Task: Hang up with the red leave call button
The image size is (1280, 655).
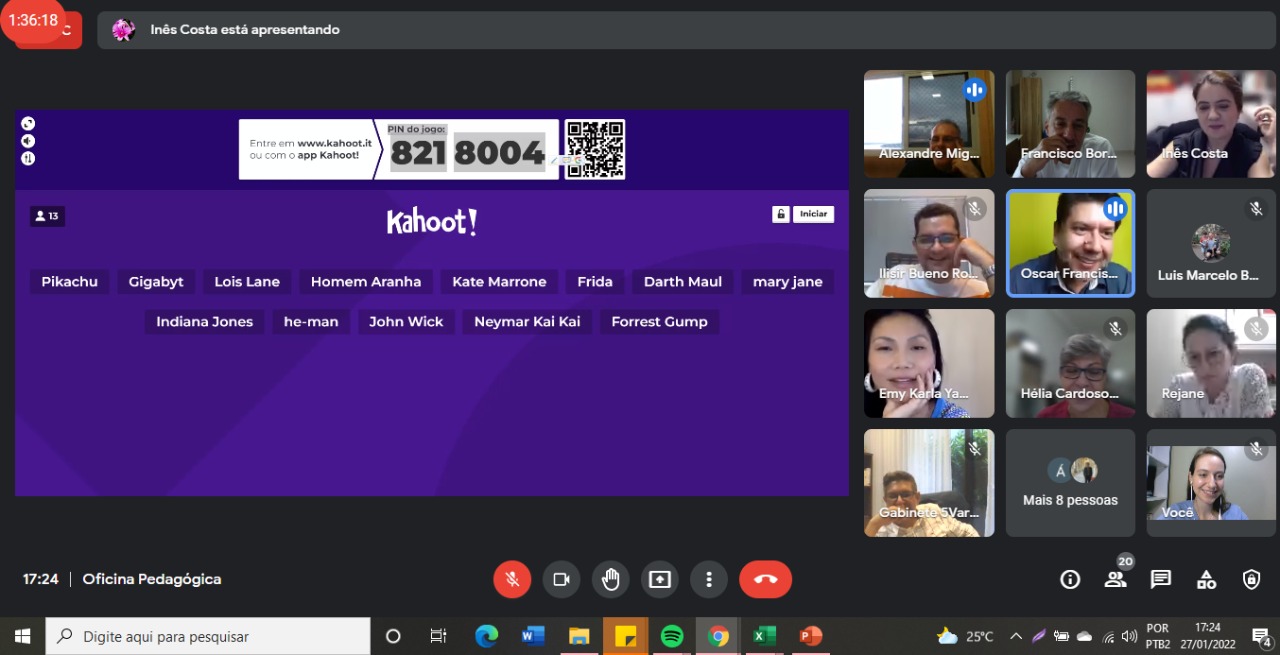Action: (x=765, y=579)
